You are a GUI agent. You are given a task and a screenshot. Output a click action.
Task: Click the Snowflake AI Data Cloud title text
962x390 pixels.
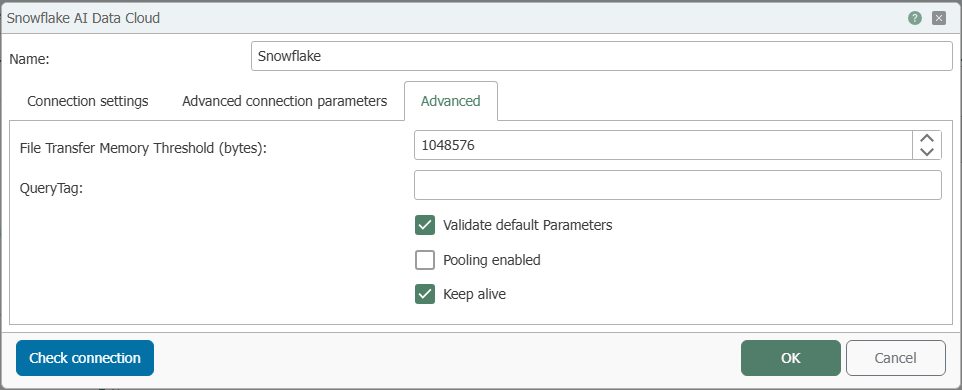click(83, 18)
